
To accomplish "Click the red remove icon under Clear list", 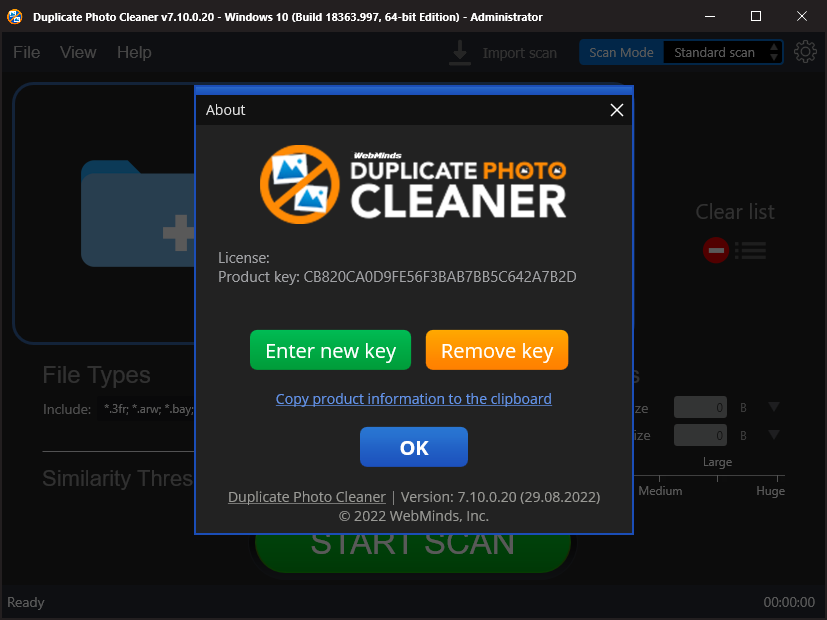I will (x=716, y=250).
